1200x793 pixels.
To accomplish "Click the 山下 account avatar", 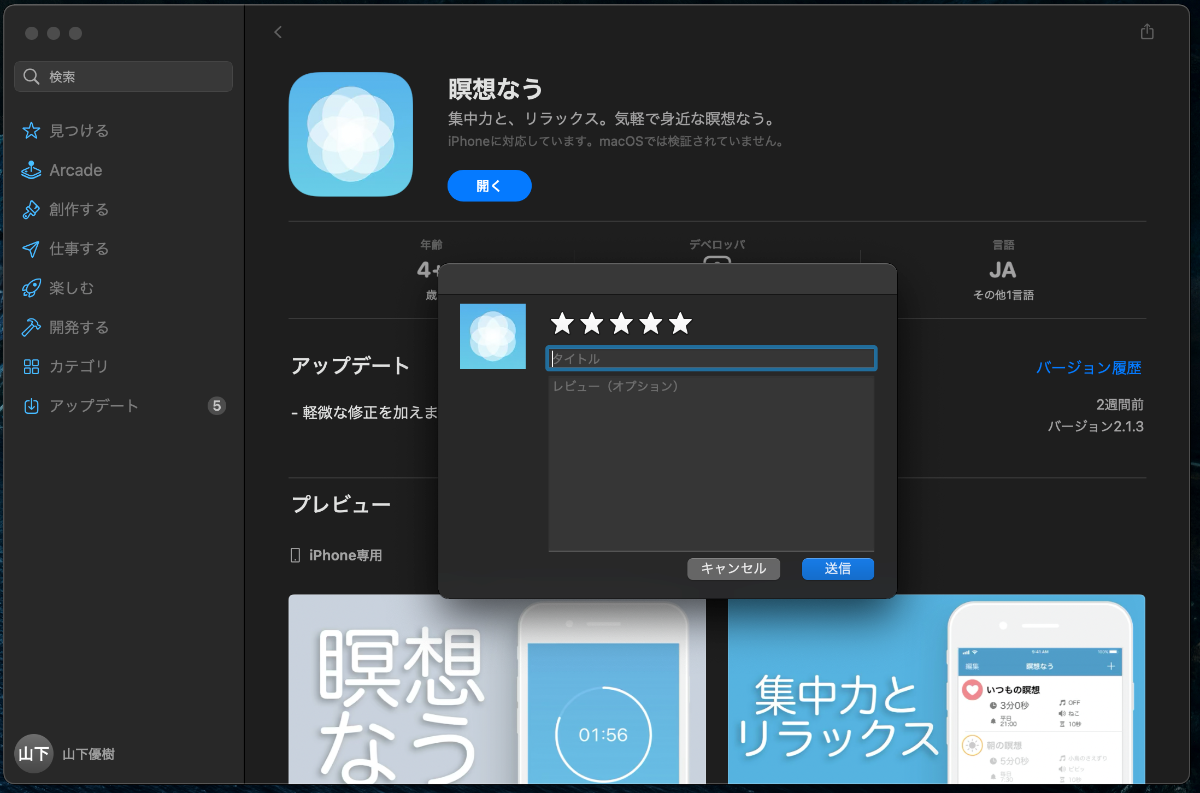I will point(35,754).
